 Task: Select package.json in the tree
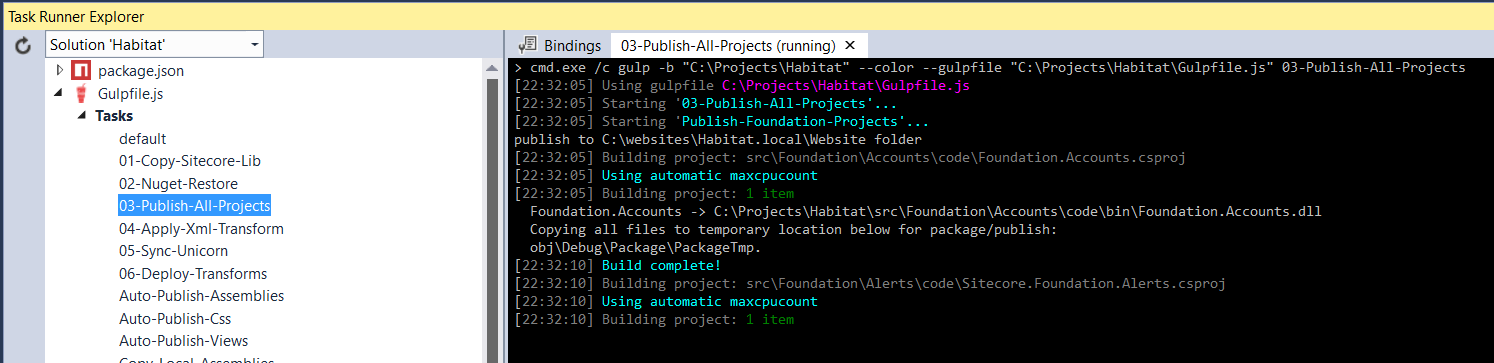[x=141, y=70]
